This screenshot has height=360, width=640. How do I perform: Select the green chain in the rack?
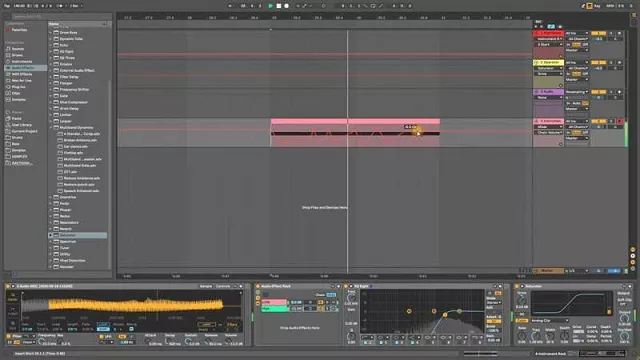[274, 309]
